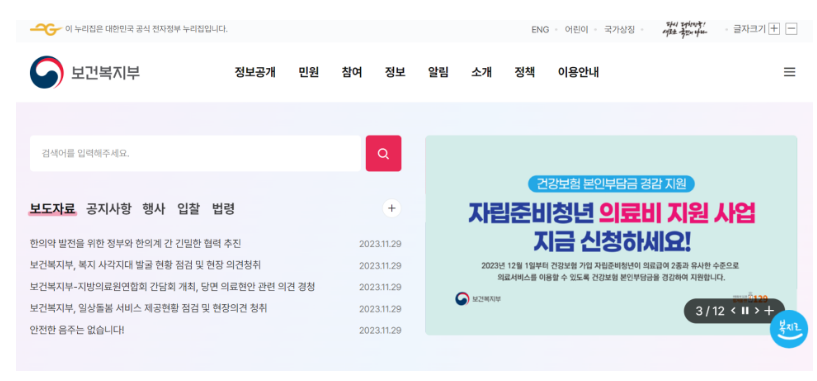Viewport: 817px width, 381px height.
Task: Click the Ministry of Health and Welfare logo
Action: tap(85, 72)
